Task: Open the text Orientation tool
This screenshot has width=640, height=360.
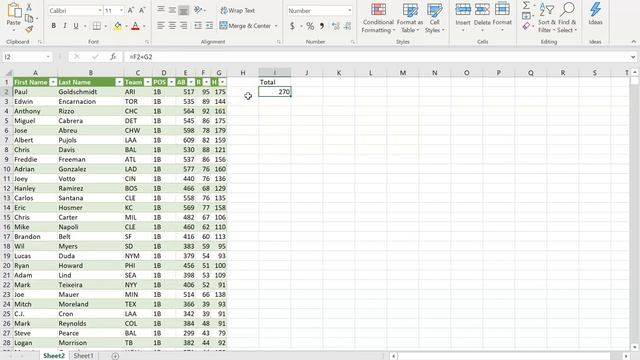Action: [x=199, y=10]
